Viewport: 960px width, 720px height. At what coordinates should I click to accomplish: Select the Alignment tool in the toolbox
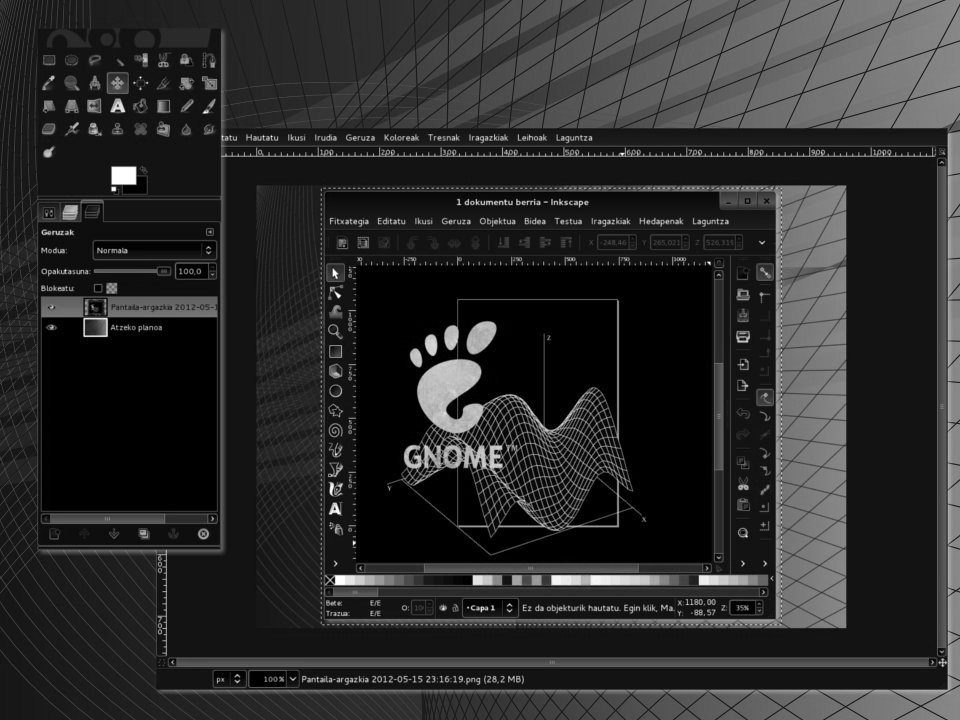point(140,83)
